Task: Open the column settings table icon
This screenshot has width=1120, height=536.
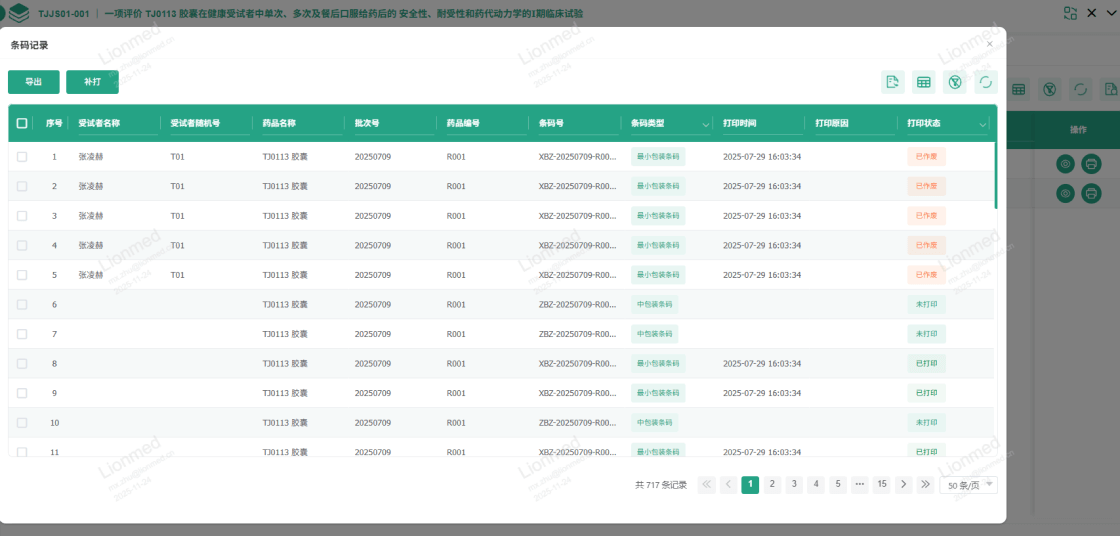Action: point(924,82)
